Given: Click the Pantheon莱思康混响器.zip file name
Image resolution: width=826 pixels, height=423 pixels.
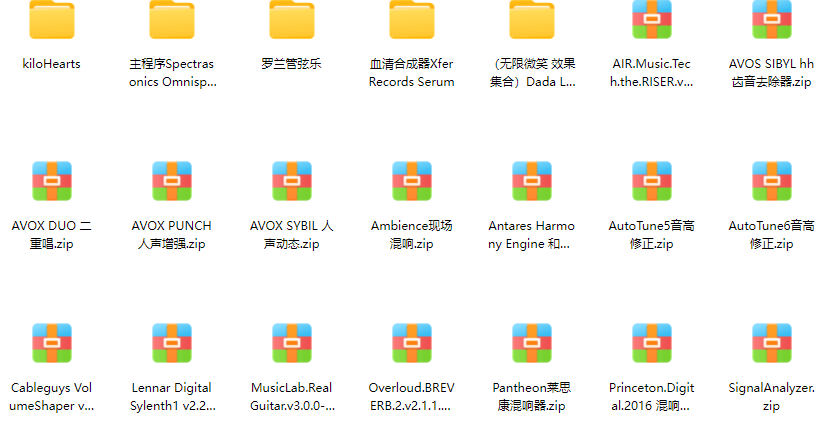Looking at the screenshot, I should 532,397.
